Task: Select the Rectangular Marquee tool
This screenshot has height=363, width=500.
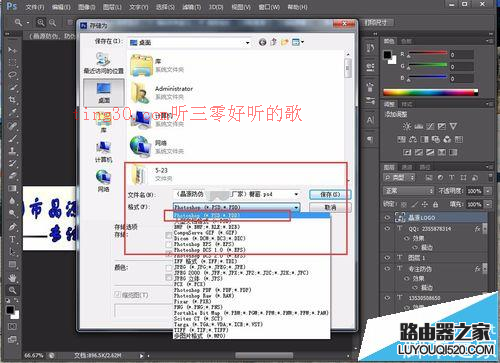Action: [x=12, y=62]
